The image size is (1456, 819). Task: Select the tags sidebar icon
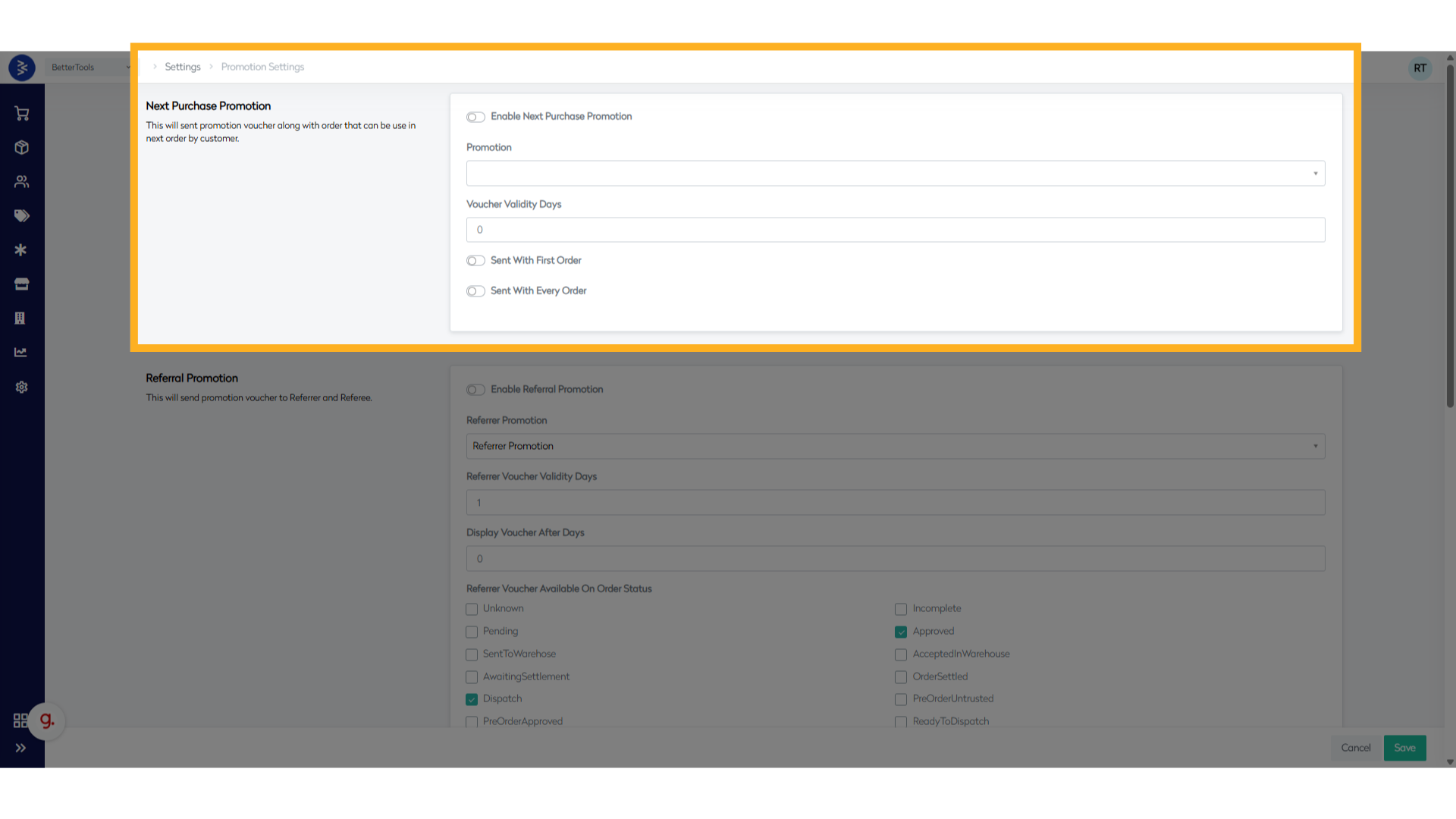click(21, 216)
